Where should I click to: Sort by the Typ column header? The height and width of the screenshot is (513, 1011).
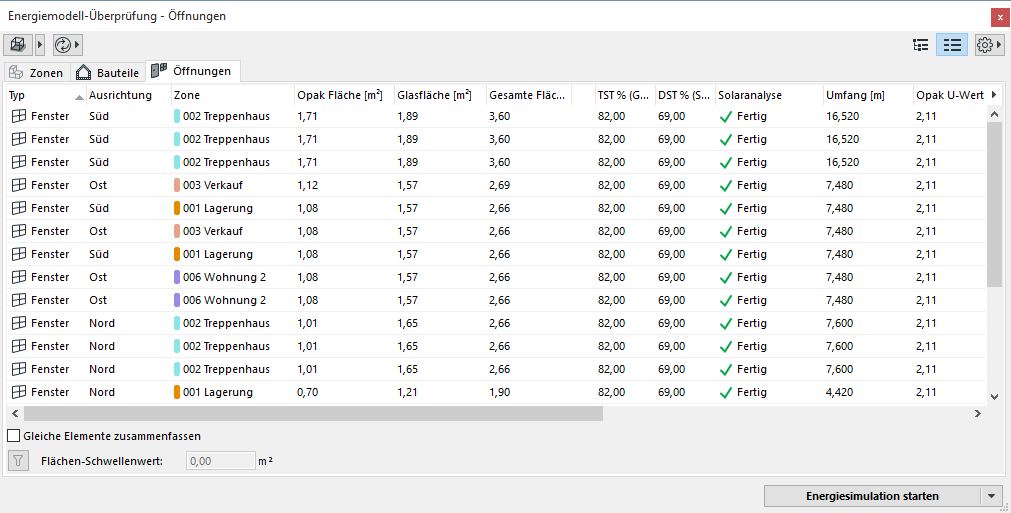click(40, 95)
